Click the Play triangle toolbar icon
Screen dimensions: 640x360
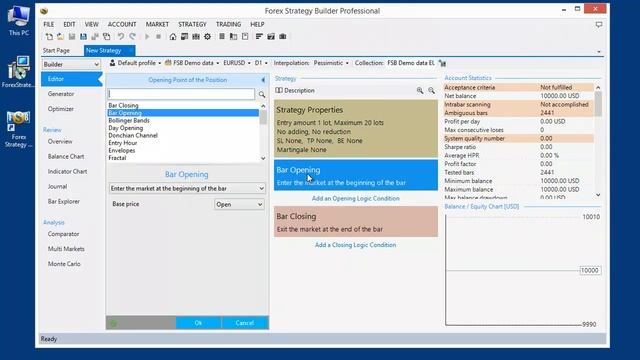point(147,37)
